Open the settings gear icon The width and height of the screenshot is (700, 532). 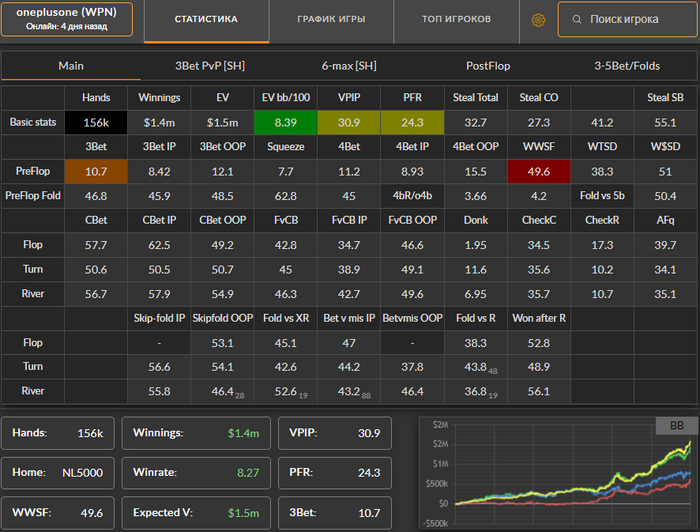[538, 20]
